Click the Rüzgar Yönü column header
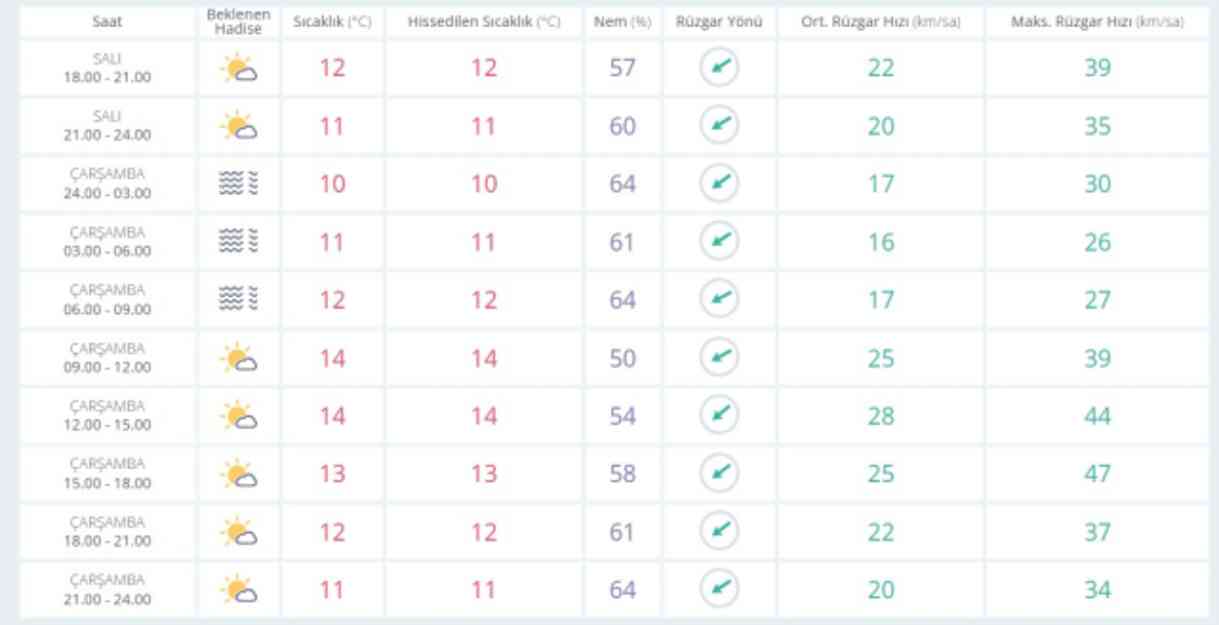Screen dimensions: 1219x625 pos(719,21)
